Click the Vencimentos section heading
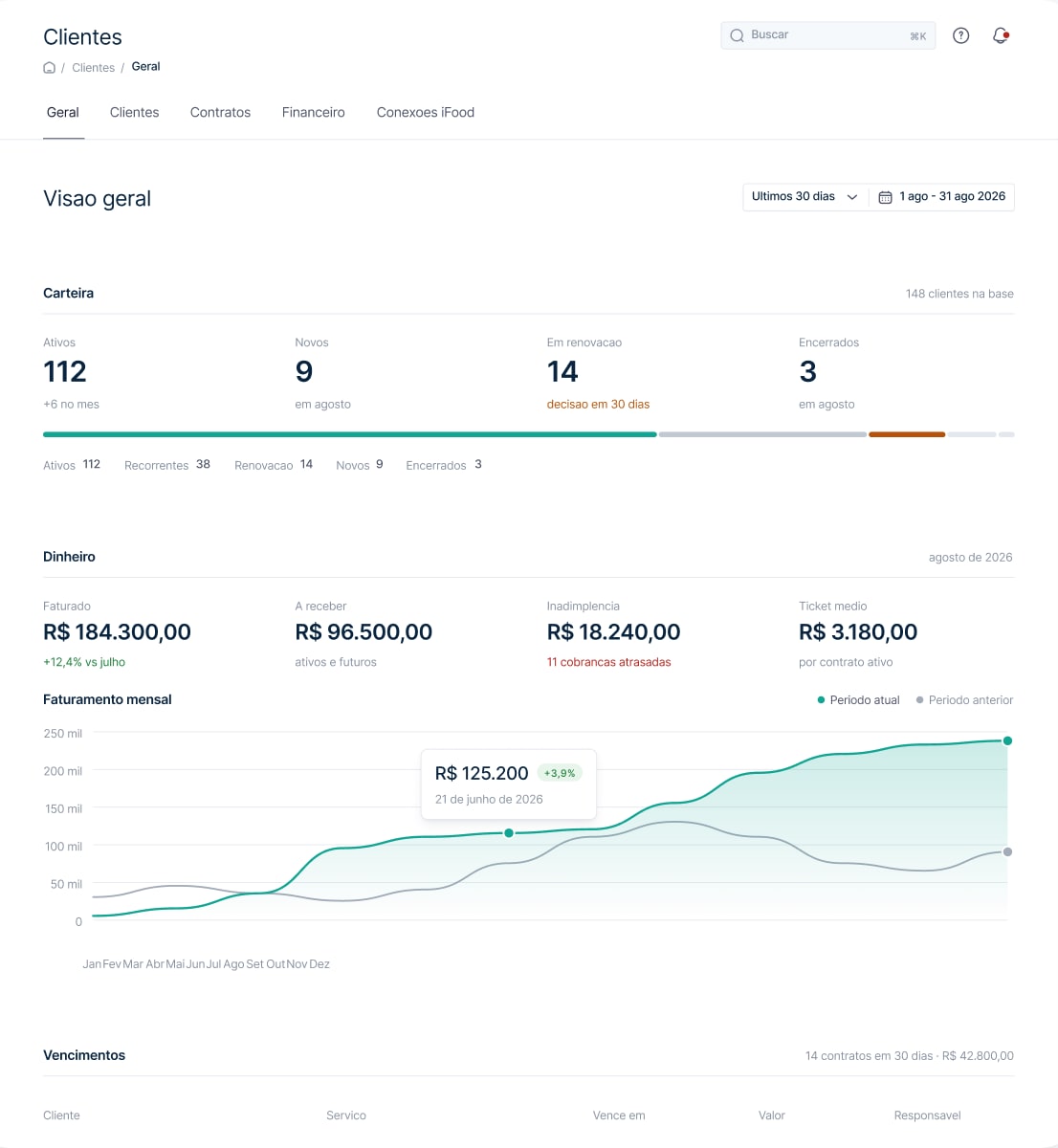 84,1056
